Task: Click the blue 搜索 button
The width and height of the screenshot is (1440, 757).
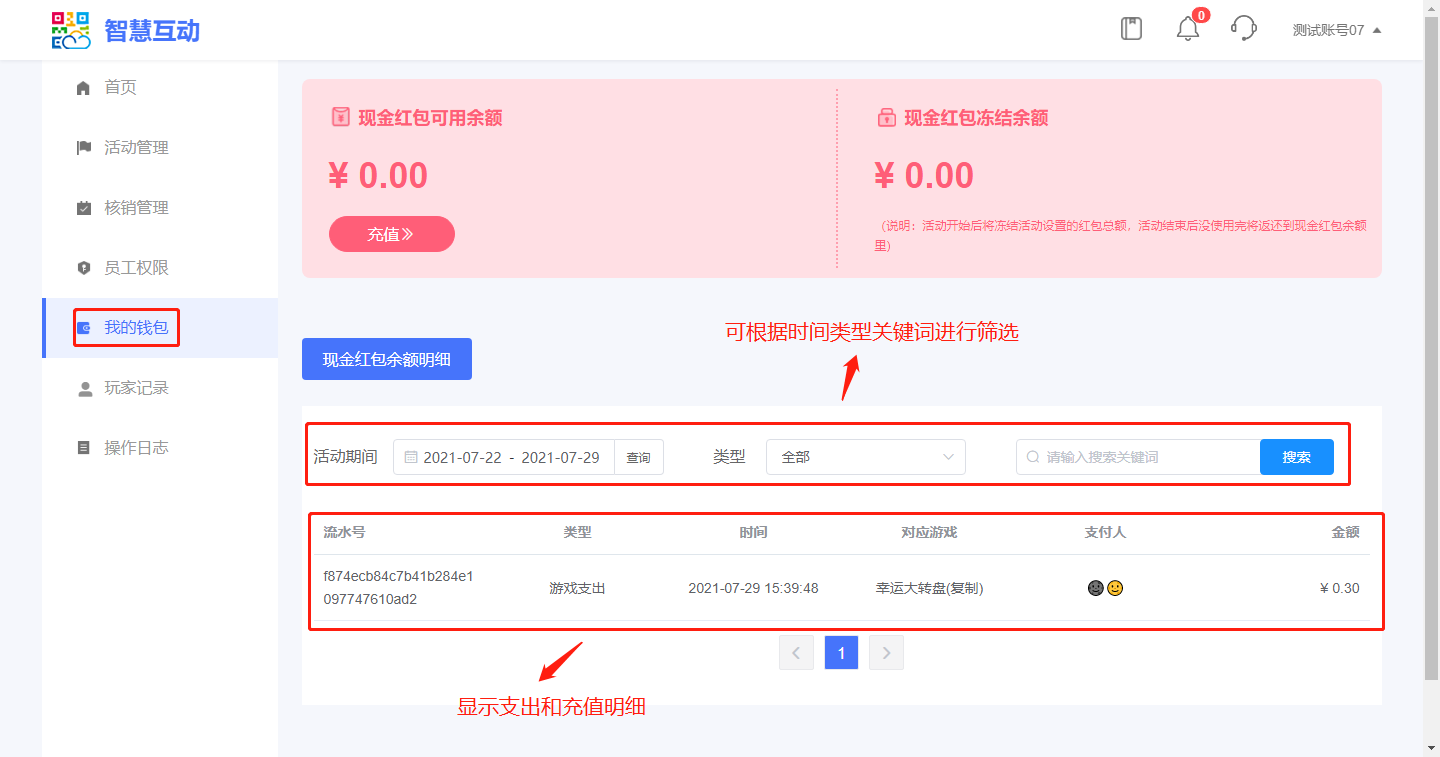Action: coord(1296,457)
